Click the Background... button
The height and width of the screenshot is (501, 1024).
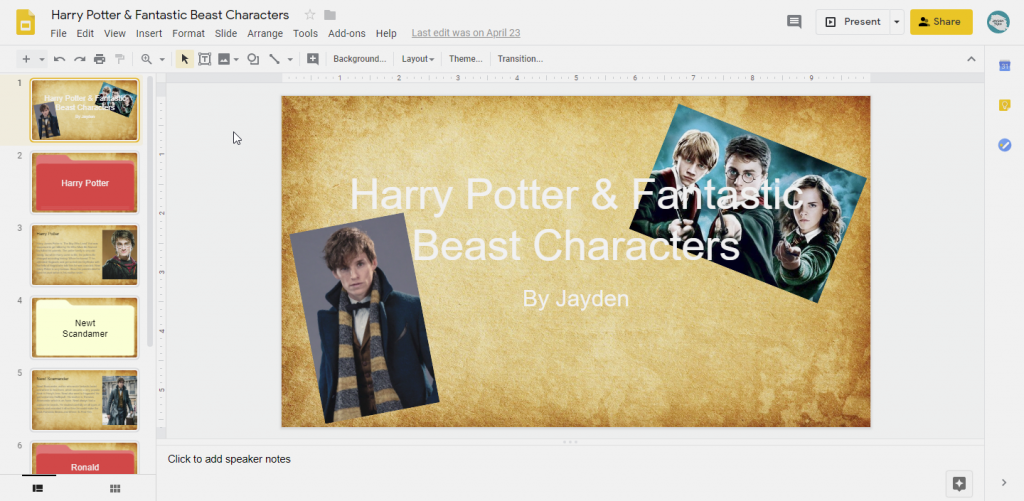coord(360,59)
